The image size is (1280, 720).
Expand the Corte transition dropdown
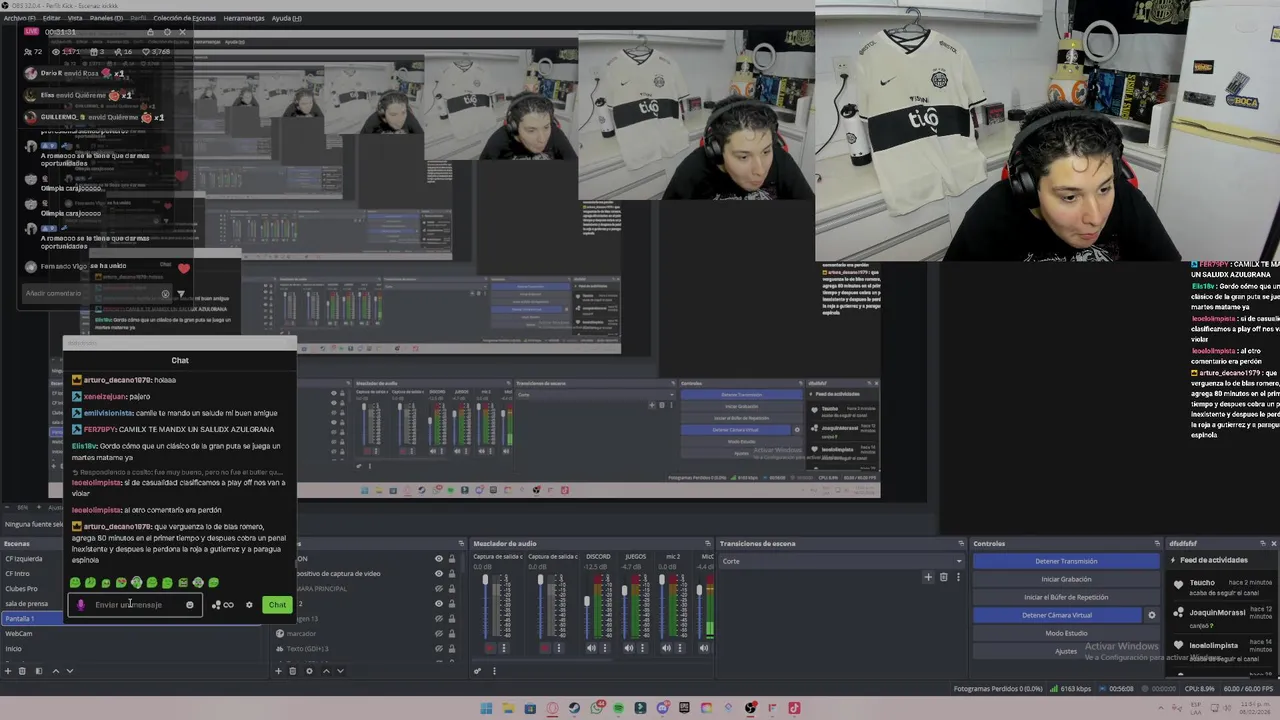(x=841, y=561)
